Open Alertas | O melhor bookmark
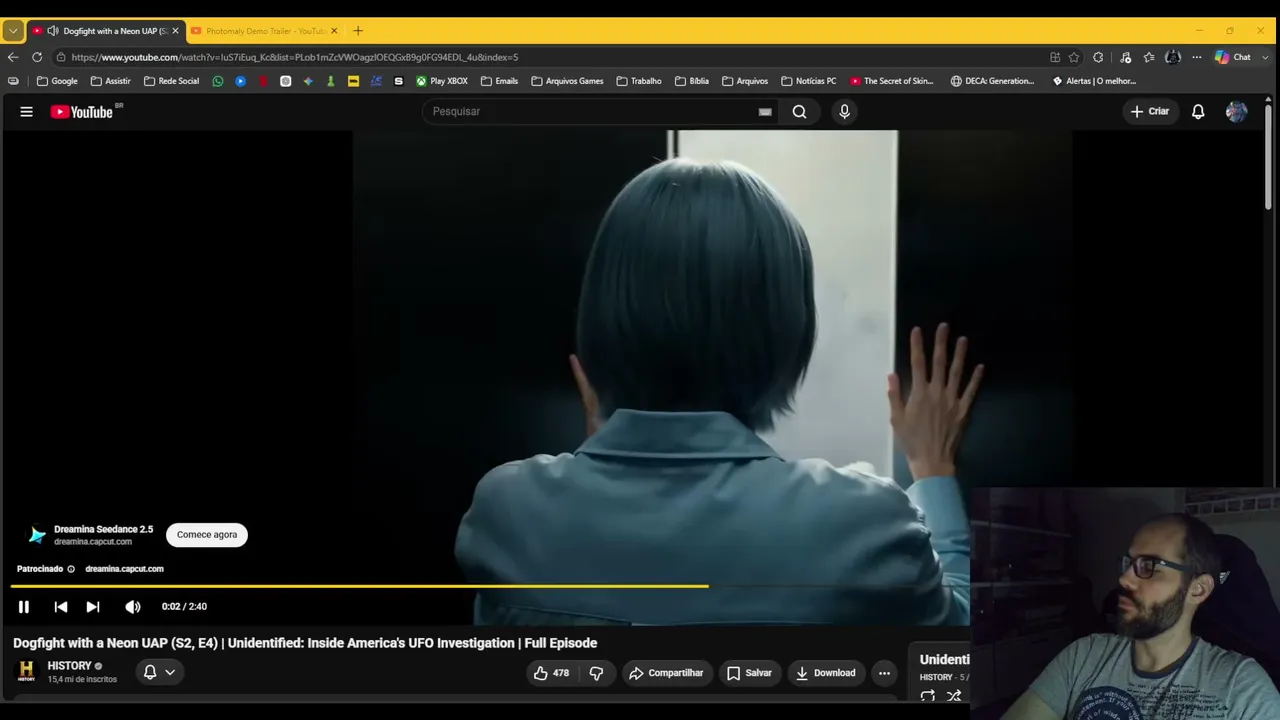The image size is (1280, 720). [x=1094, y=81]
